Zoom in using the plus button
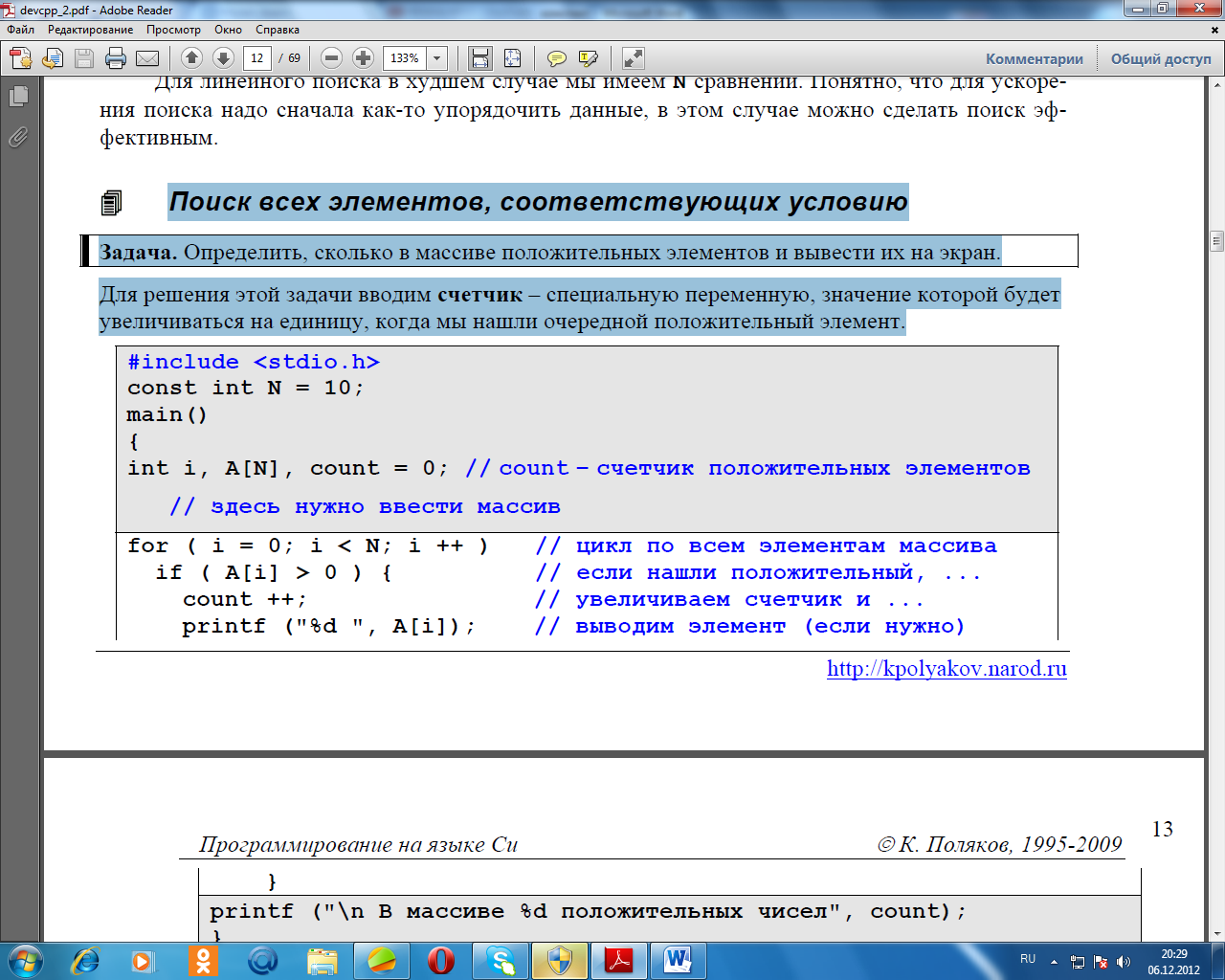 click(363, 58)
